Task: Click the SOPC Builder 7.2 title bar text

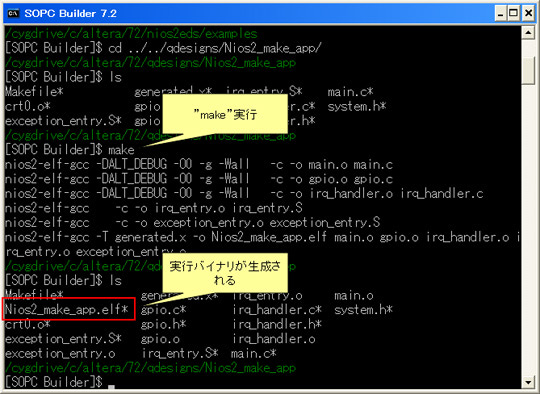Action: coord(71,13)
